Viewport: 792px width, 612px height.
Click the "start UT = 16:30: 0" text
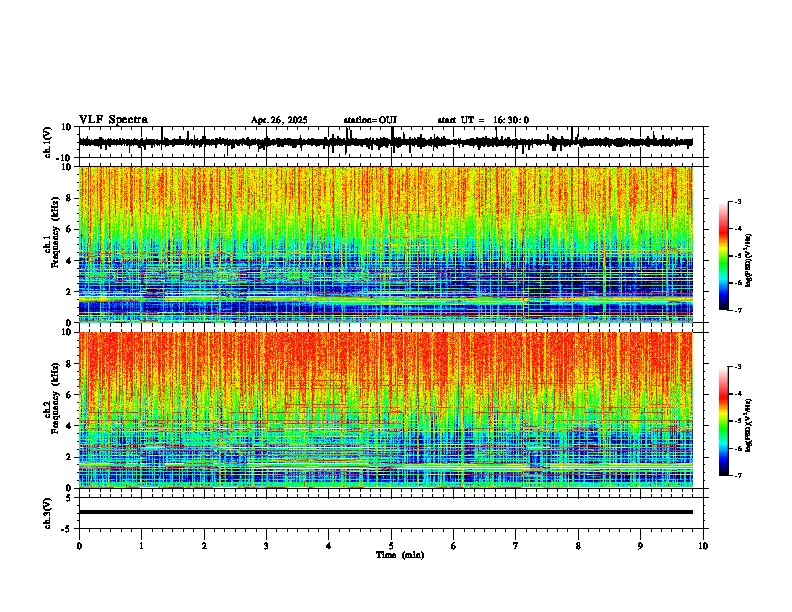483,120
